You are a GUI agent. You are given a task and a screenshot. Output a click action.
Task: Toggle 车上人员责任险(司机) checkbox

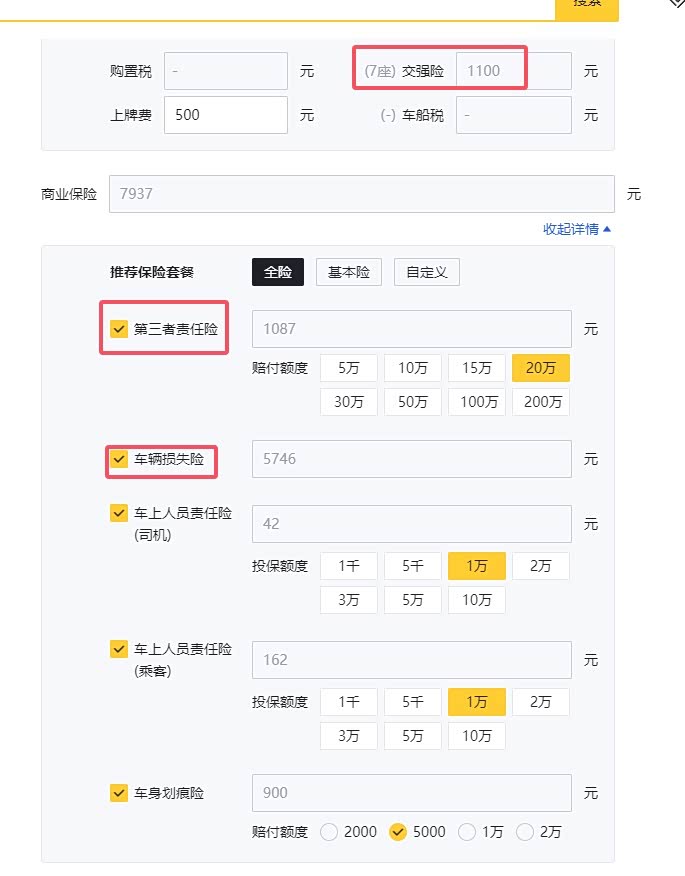[119, 513]
